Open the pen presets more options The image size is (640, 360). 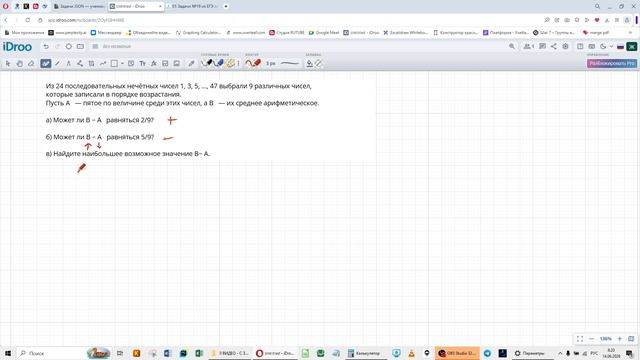point(238,63)
